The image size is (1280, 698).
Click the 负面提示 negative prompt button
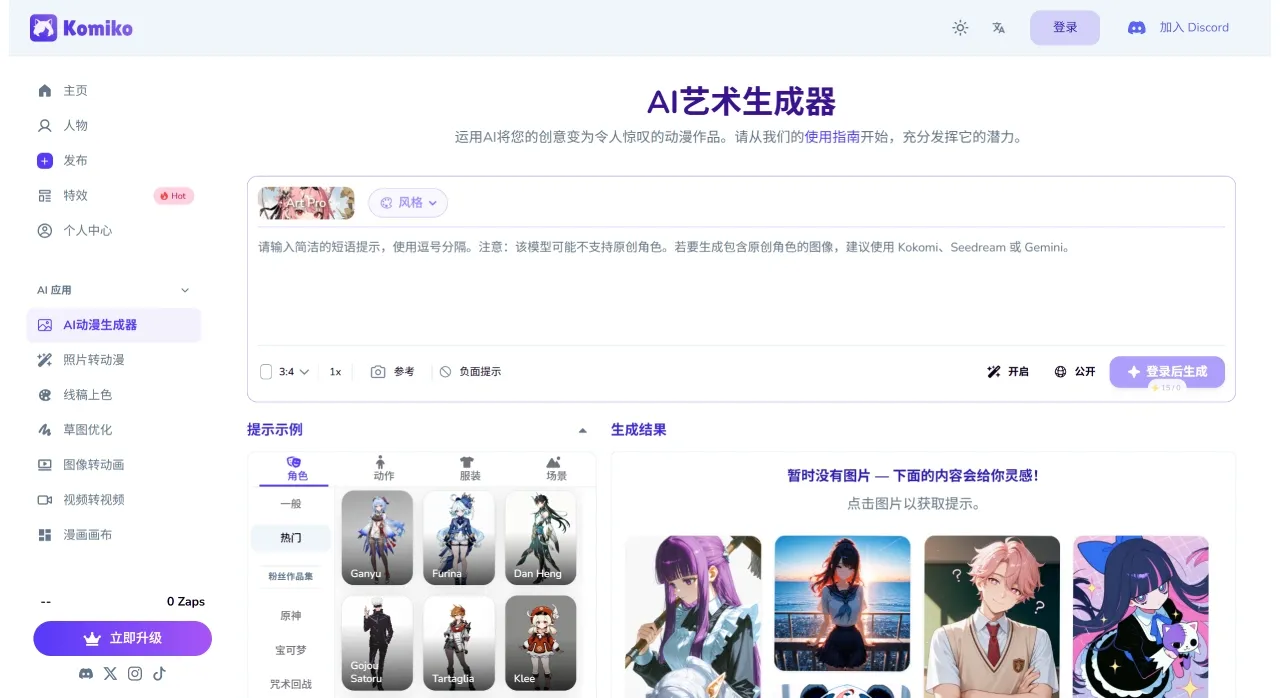(470, 372)
